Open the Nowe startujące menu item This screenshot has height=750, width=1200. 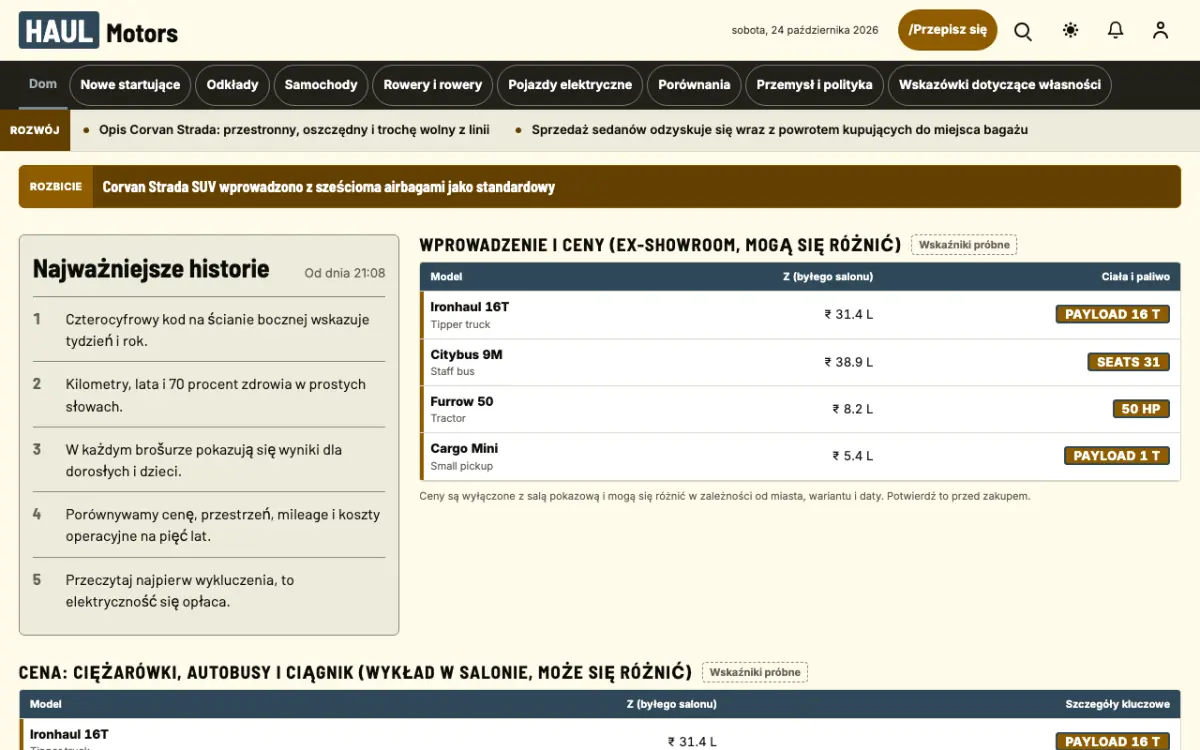(130, 85)
